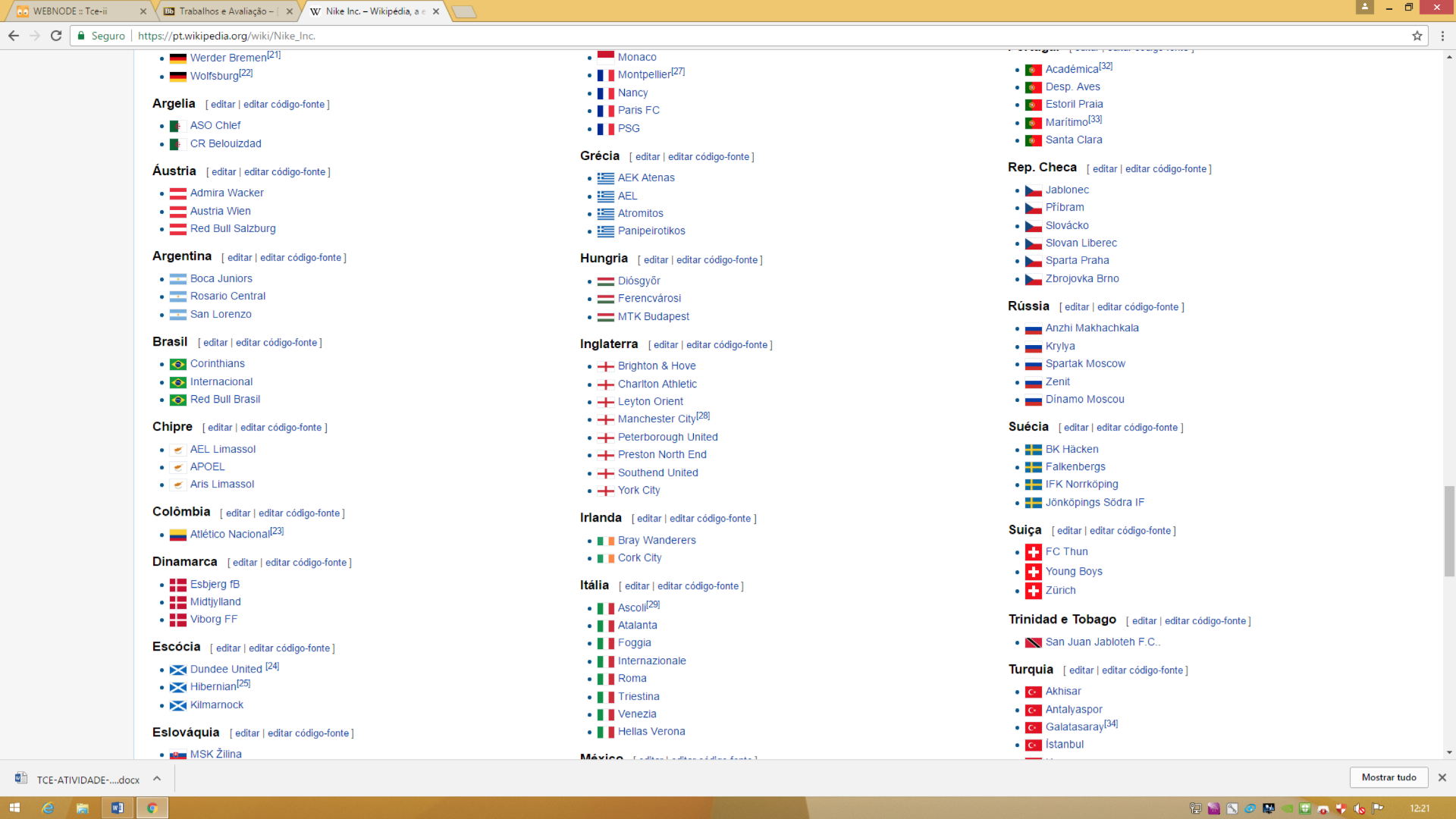Reload the Nike Inc. Wikipedia page
The image size is (1456, 819).
click(55, 35)
